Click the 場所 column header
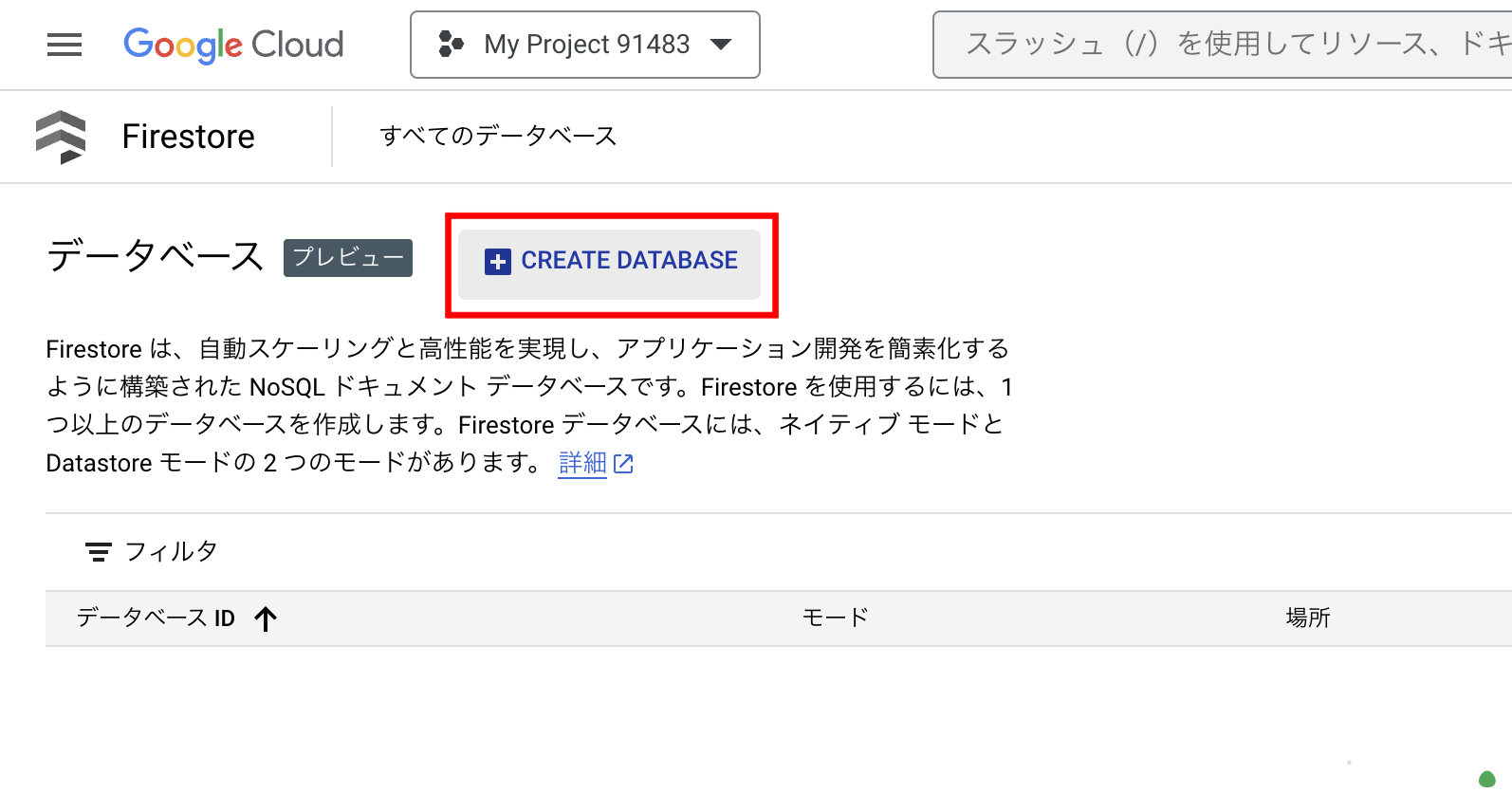Screen dimensions: 1512x812 tap(1308, 617)
